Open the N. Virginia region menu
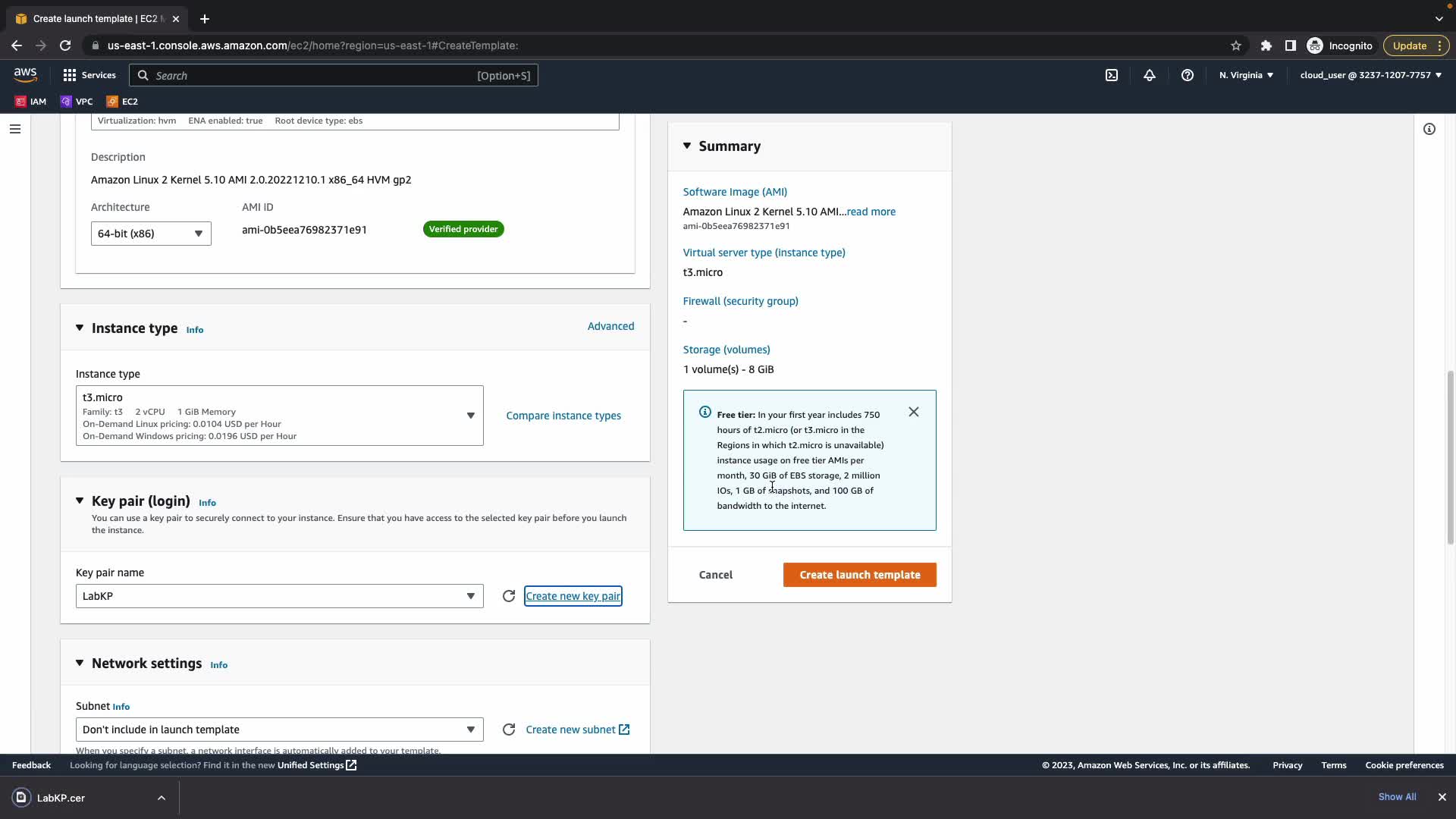The width and height of the screenshot is (1456, 819). (1246, 75)
